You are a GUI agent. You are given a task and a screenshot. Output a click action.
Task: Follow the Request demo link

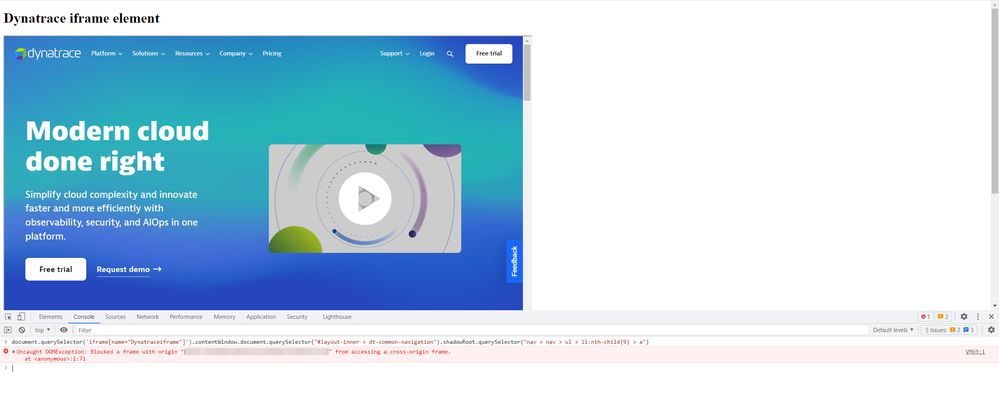128,269
